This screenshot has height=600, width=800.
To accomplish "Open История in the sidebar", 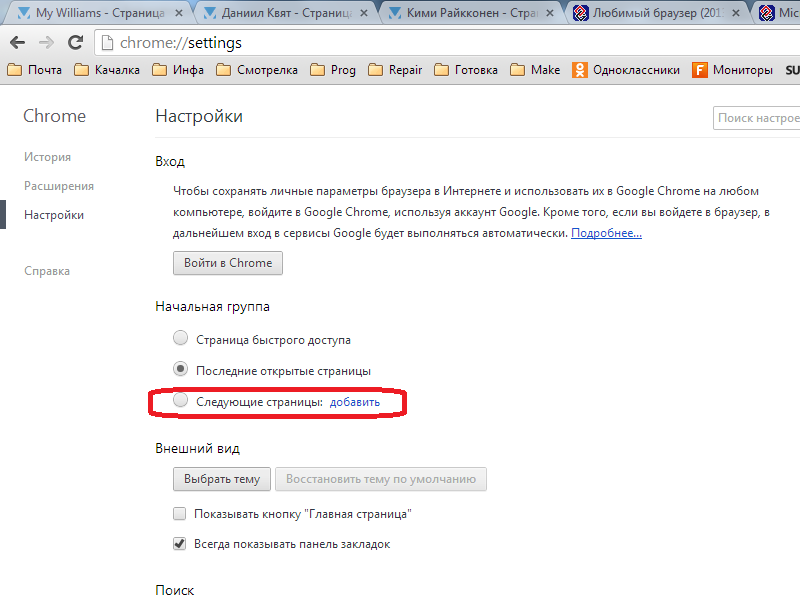I will click(47, 157).
